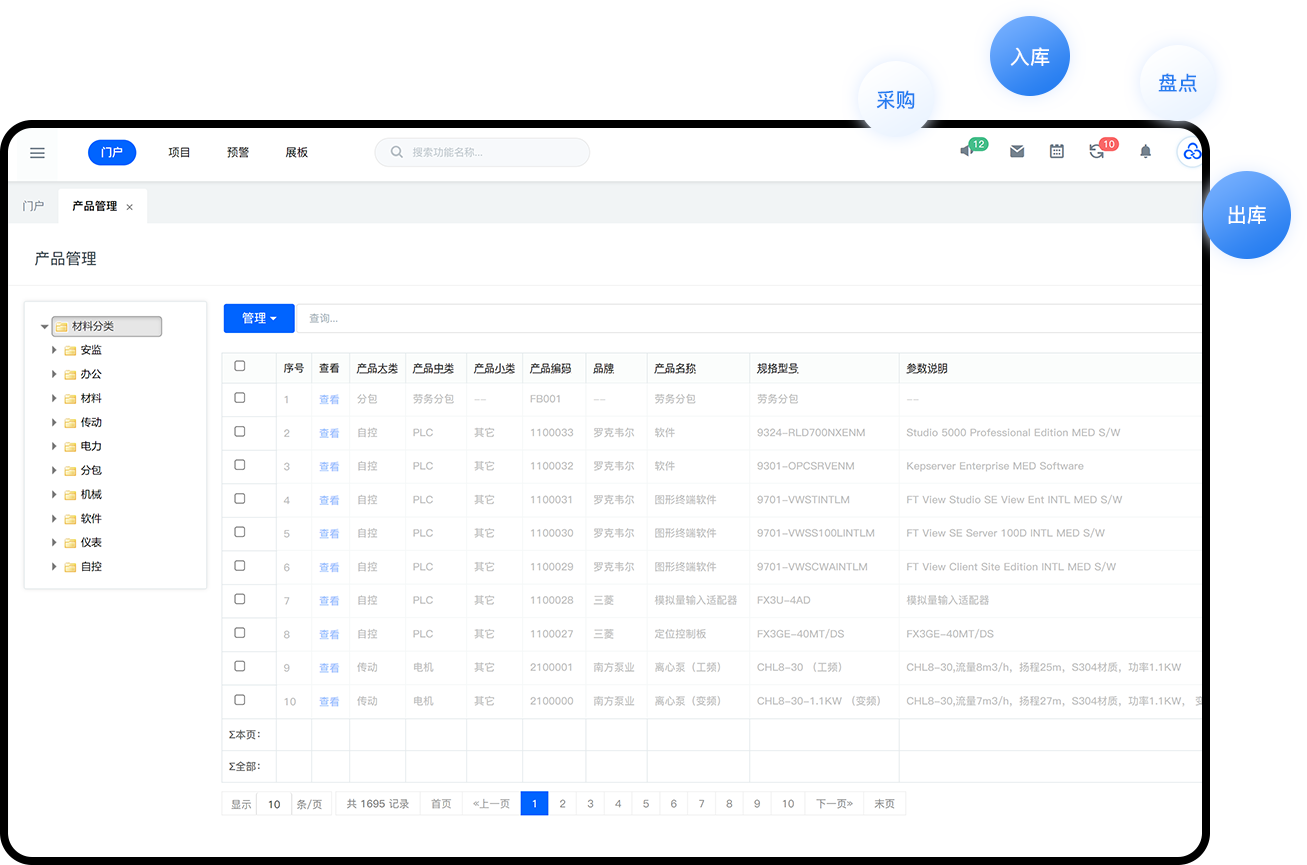Click the announcement speaker icon with badge 12
Screen dimensions: 1307x865
click(967, 151)
